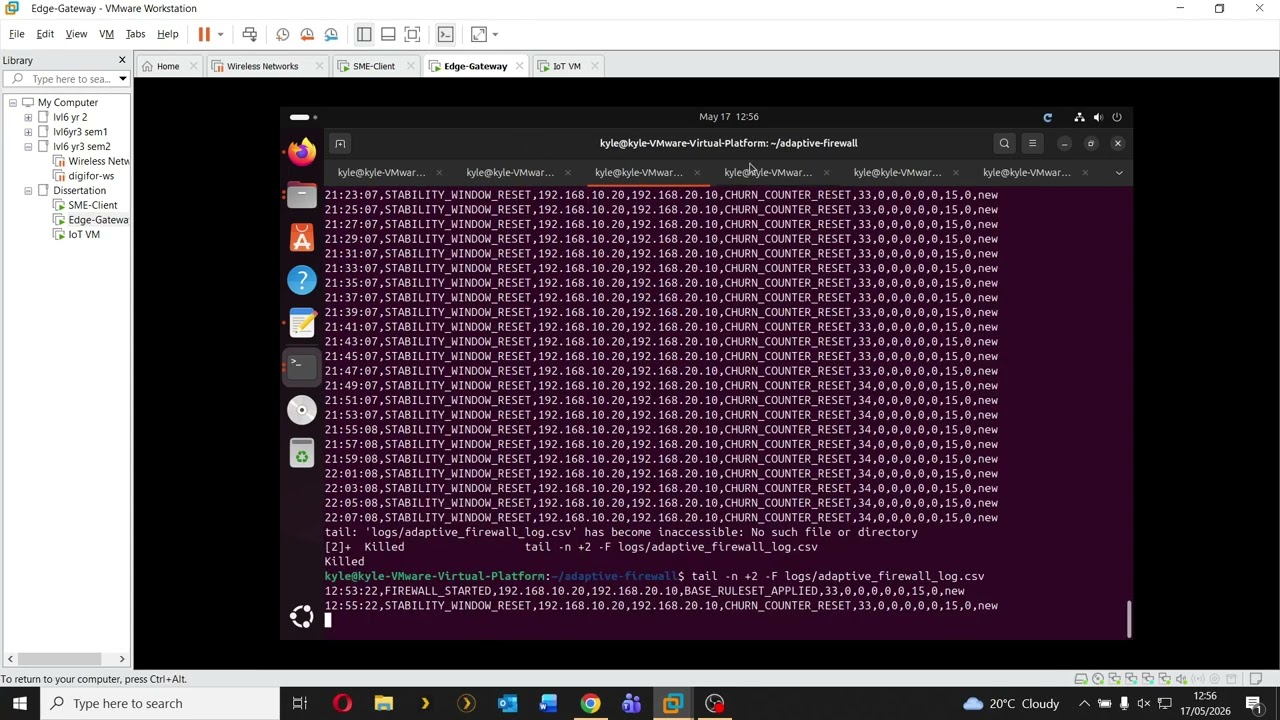This screenshot has height=720, width=1280.
Task: Open the Ubuntu Activities overview
Action: click(302, 117)
